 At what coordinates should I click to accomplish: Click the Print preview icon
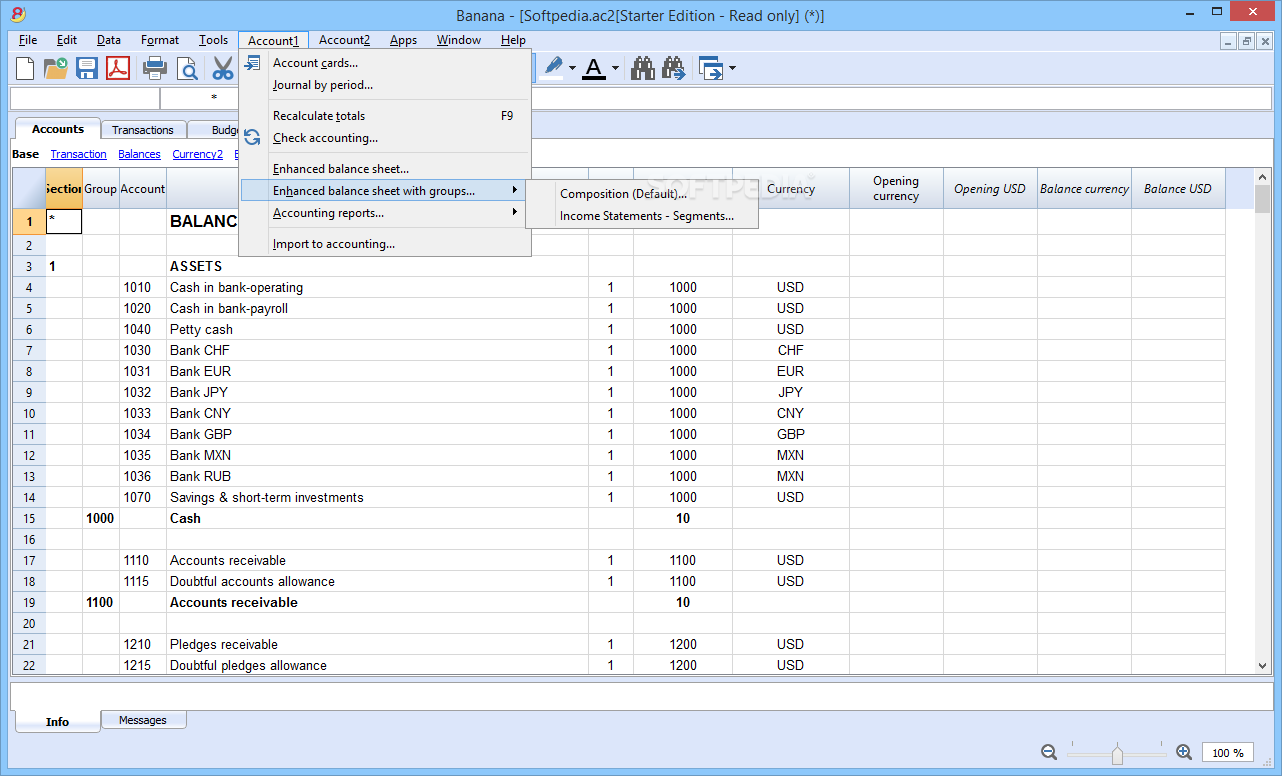[x=187, y=68]
